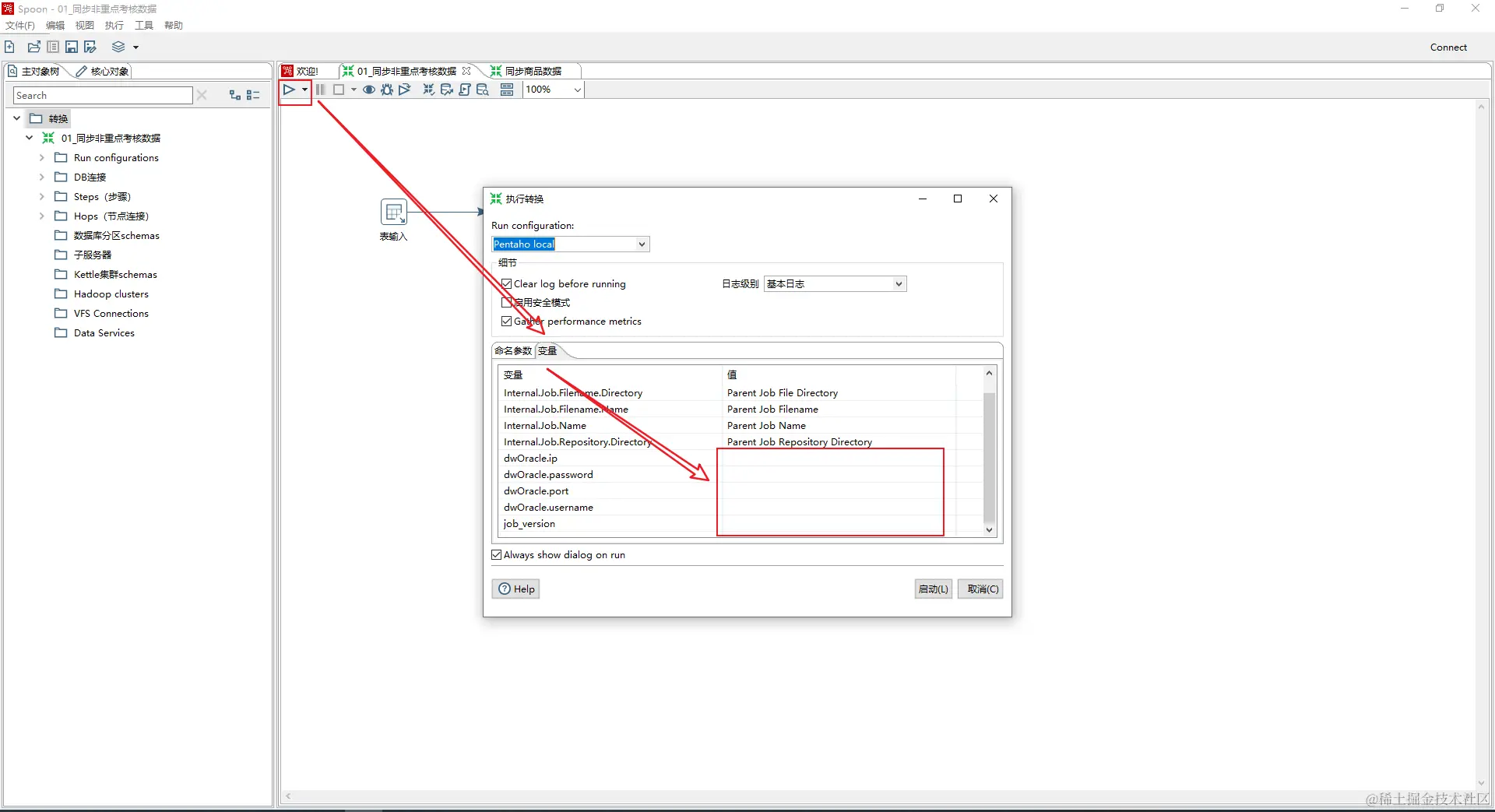This screenshot has height=812, width=1495.
Task: Click the Verify transformation icon
Action: (x=428, y=90)
